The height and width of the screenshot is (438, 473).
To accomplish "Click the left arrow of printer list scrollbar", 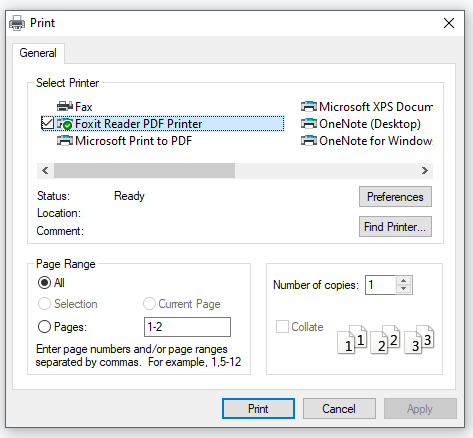I will (x=45, y=171).
